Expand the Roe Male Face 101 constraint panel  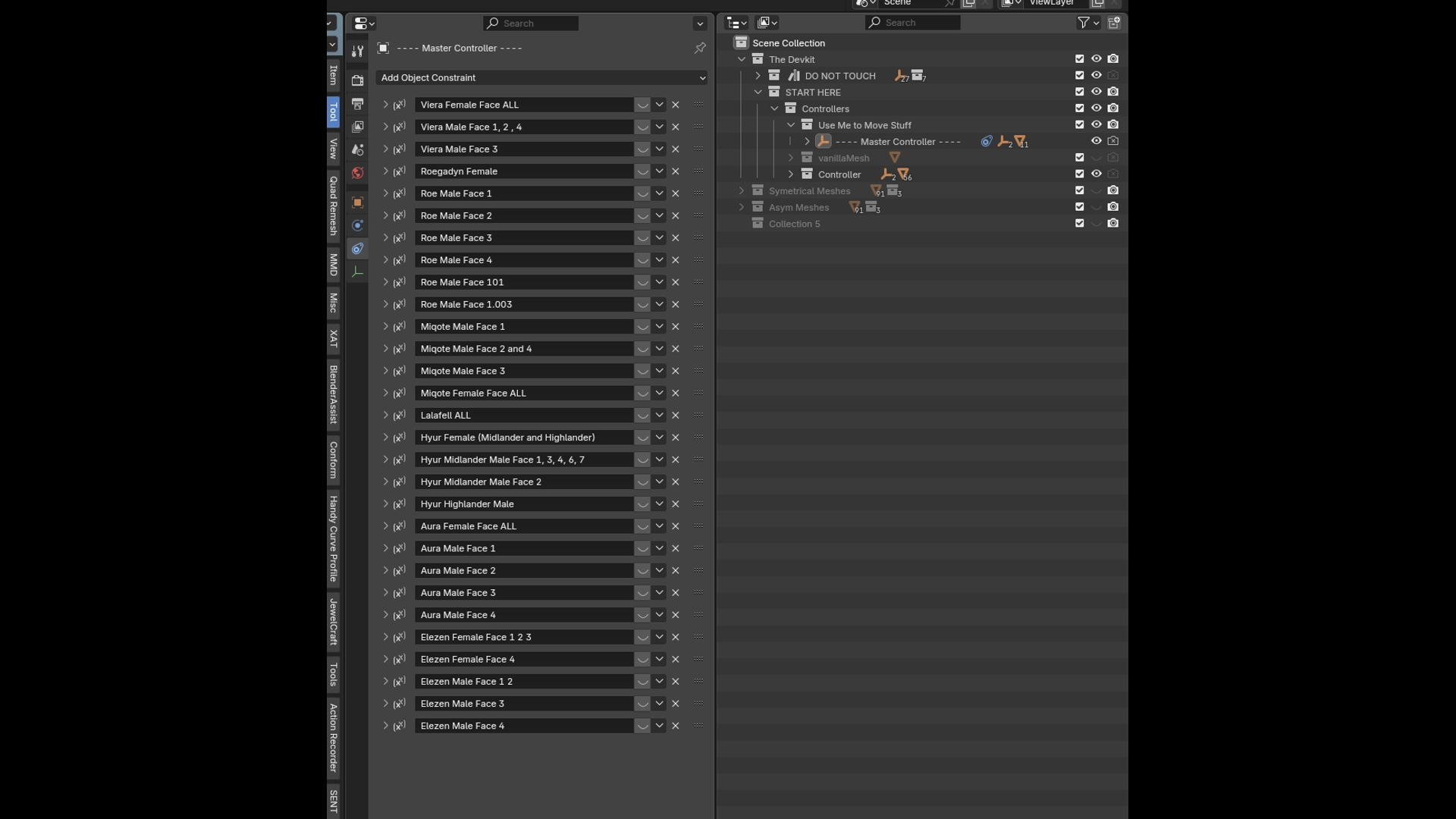point(385,282)
